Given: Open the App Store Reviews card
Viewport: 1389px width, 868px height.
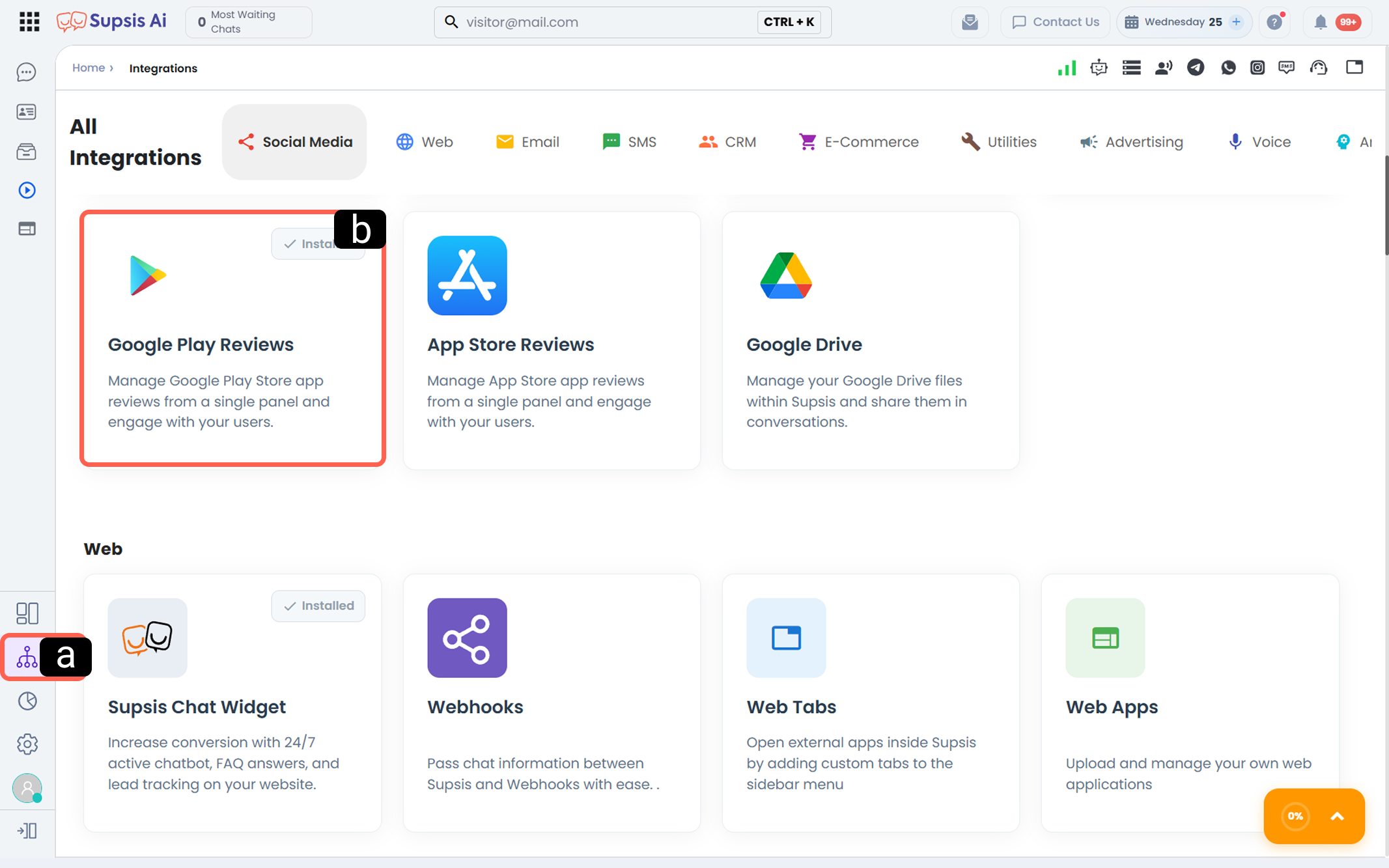Looking at the screenshot, I should click(x=552, y=341).
